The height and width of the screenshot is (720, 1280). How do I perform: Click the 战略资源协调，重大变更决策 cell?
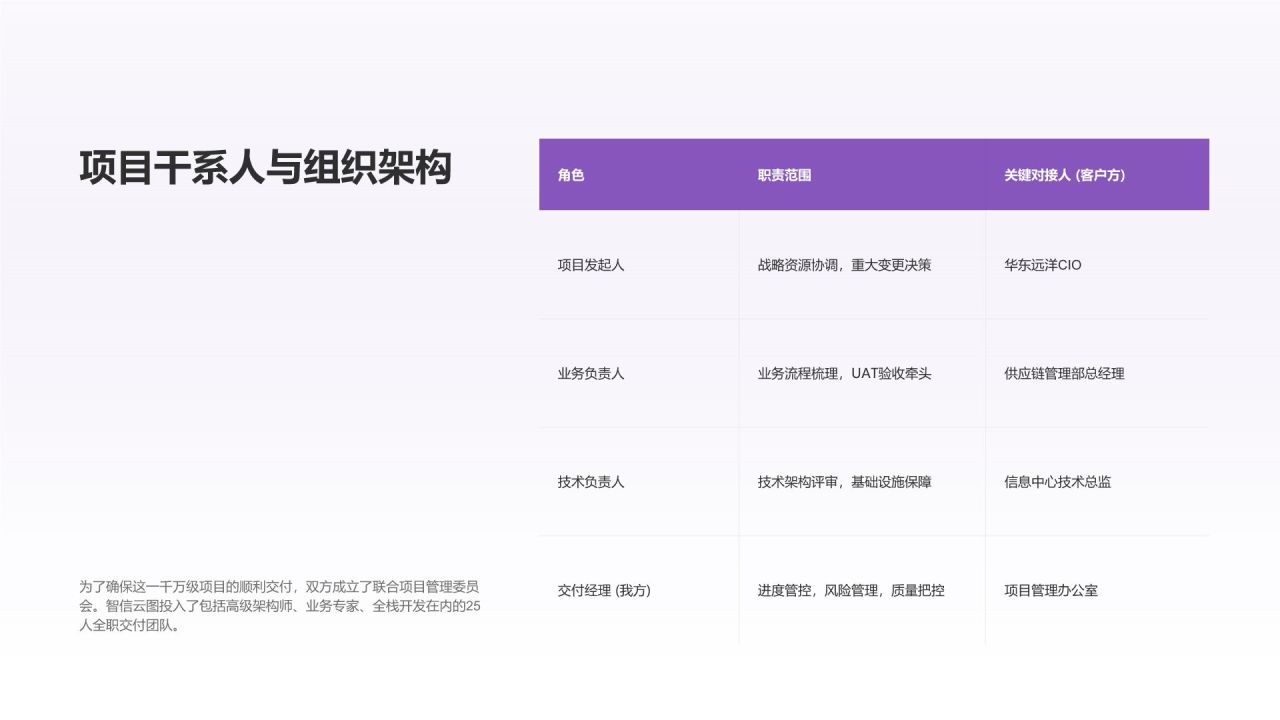(862, 265)
